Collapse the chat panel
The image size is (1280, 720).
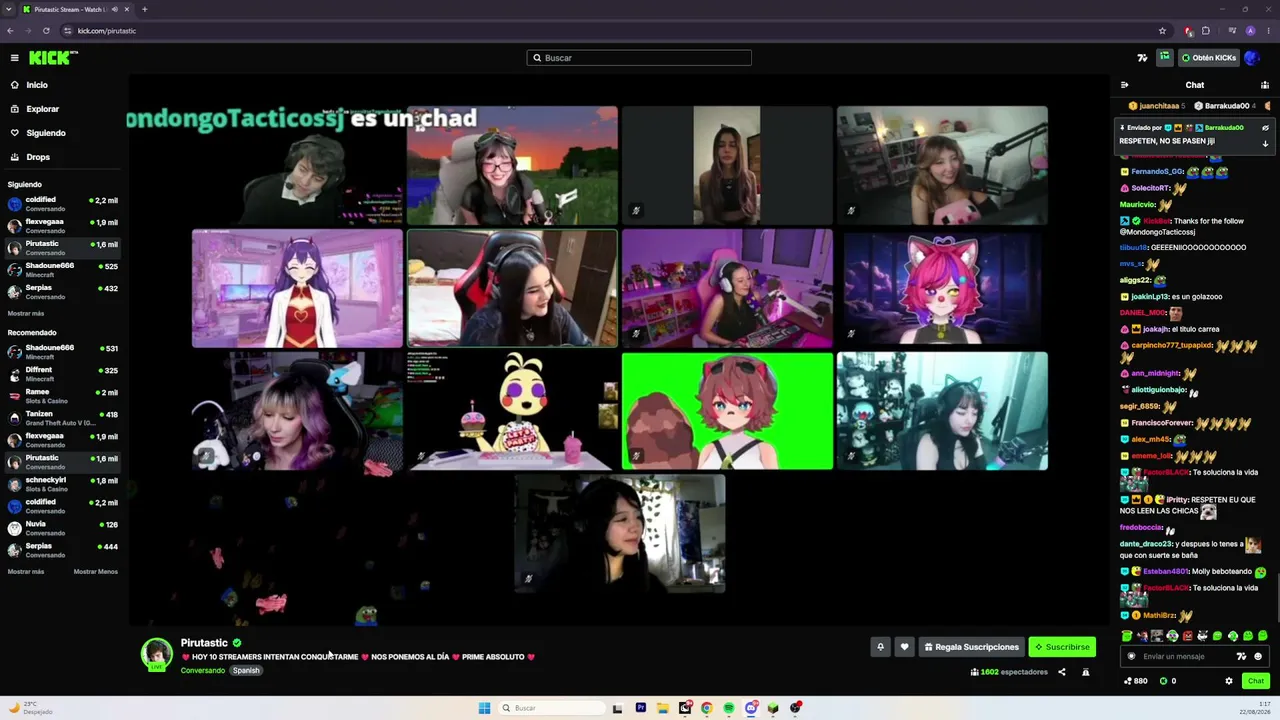(x=1125, y=85)
